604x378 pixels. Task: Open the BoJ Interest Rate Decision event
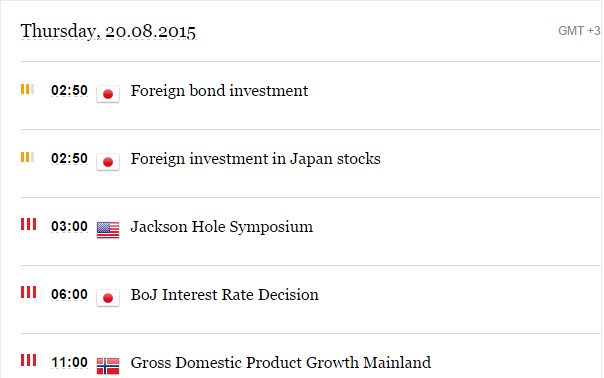[225, 295]
